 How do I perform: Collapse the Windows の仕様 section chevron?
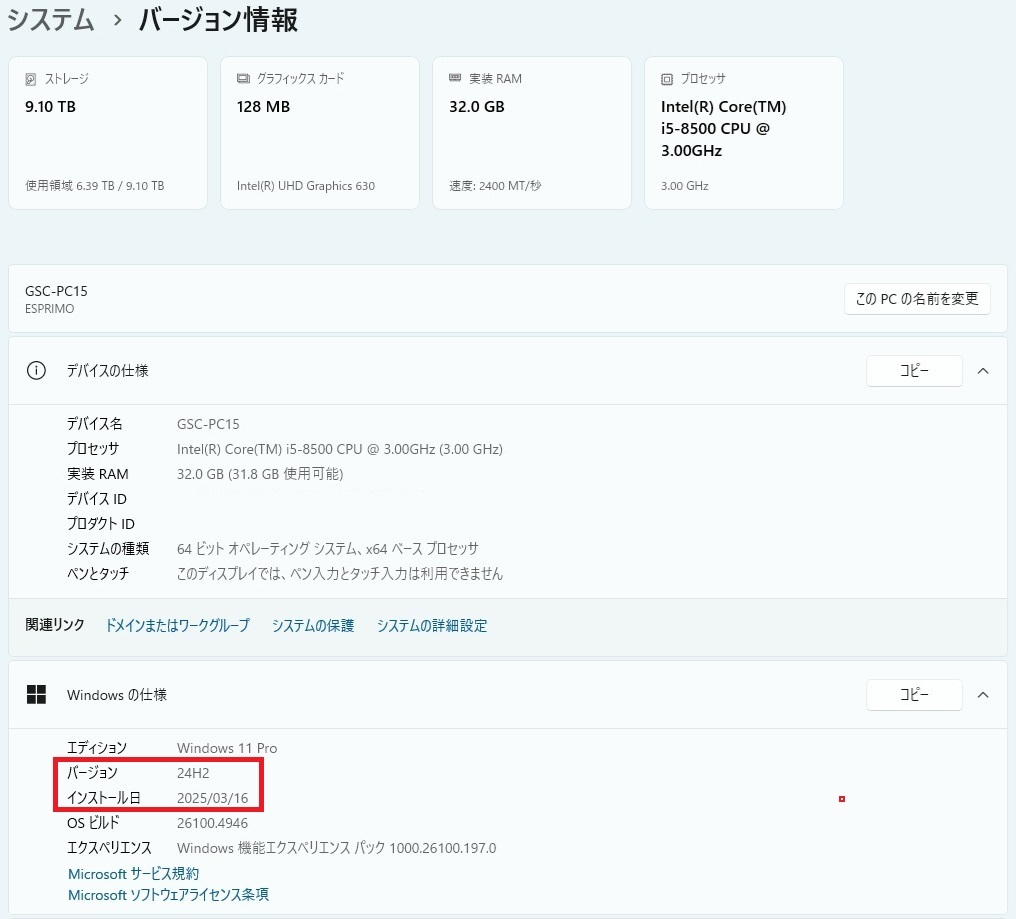pyautogui.click(x=983, y=695)
